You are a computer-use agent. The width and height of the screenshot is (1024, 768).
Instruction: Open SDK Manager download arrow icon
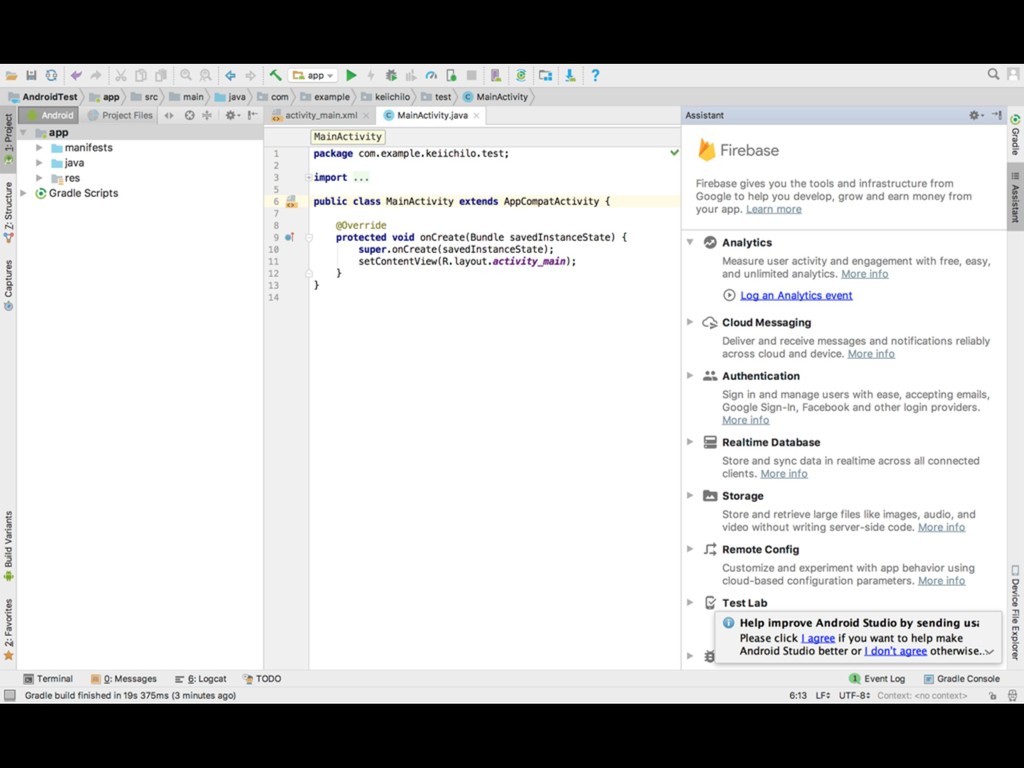(570, 76)
